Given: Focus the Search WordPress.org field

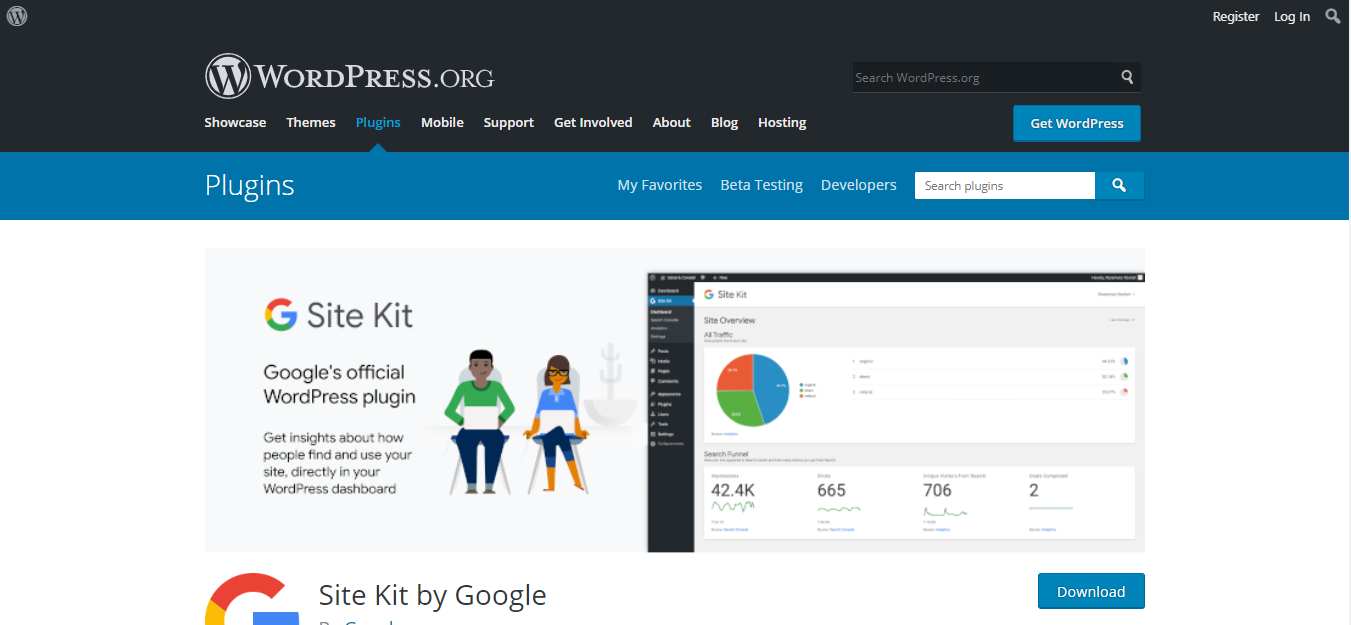Looking at the screenshot, I should pyautogui.click(x=984, y=77).
